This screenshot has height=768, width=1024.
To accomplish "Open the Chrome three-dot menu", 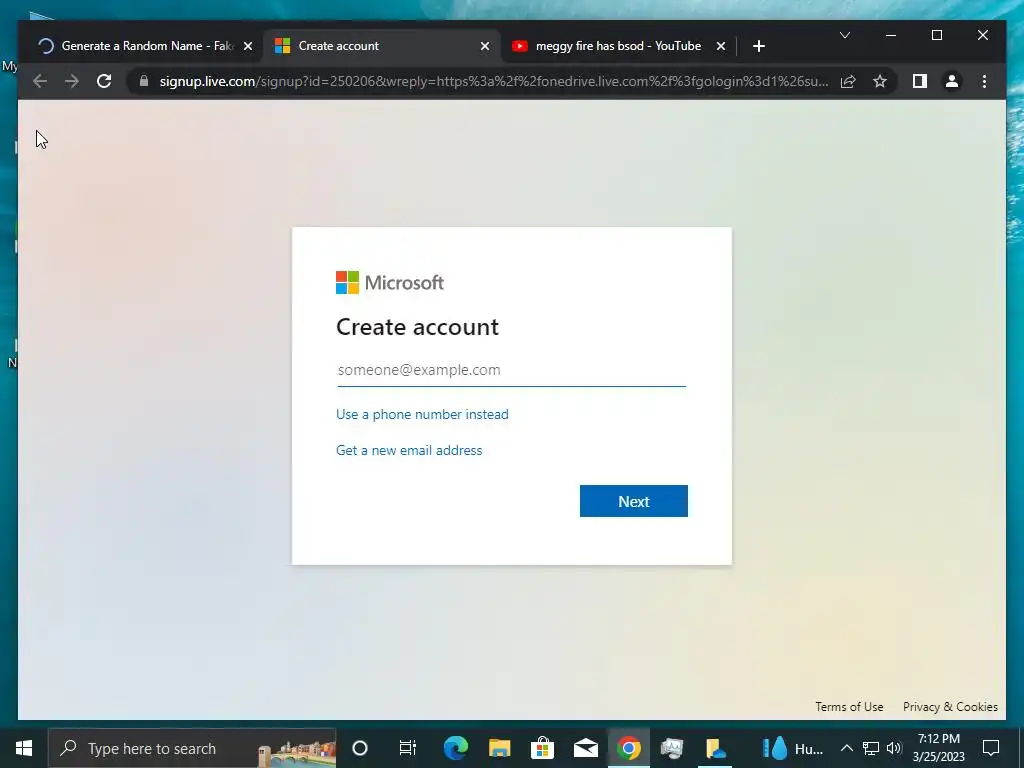I will pos(984,81).
